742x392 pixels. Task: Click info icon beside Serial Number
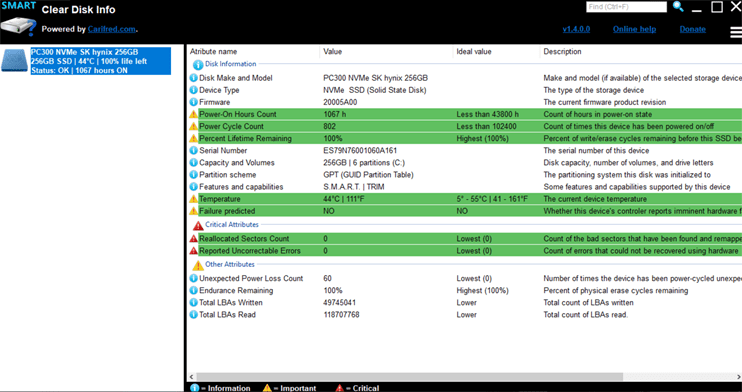194,151
